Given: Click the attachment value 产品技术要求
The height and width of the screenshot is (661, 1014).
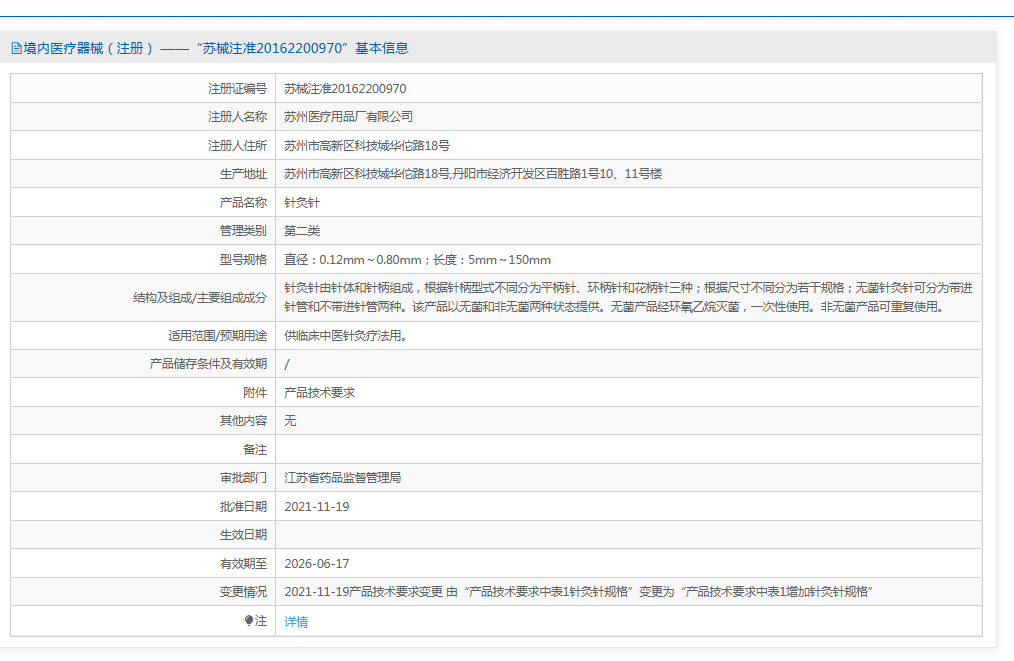Looking at the screenshot, I should (319, 393).
